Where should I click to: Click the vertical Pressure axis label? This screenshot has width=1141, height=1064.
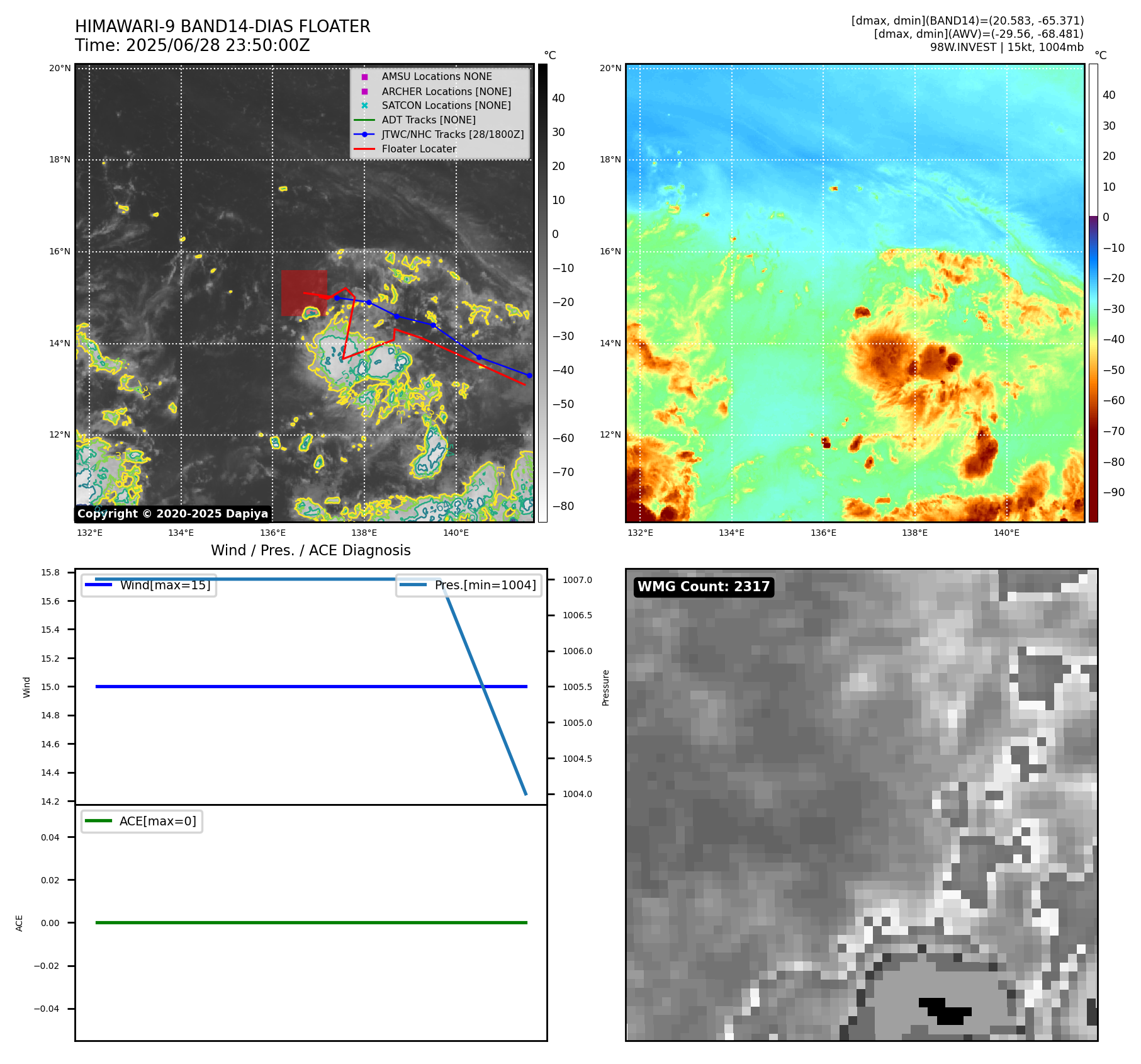(x=605, y=688)
